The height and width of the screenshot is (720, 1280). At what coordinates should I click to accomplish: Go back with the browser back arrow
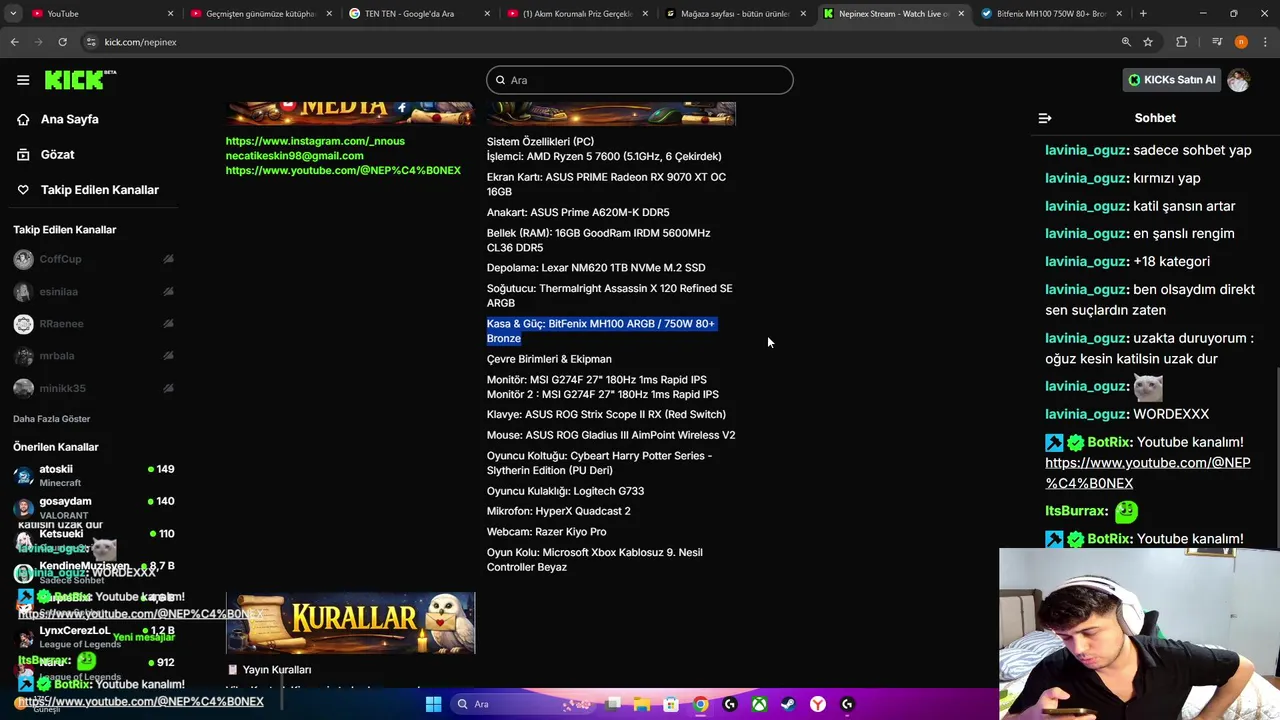click(14, 42)
